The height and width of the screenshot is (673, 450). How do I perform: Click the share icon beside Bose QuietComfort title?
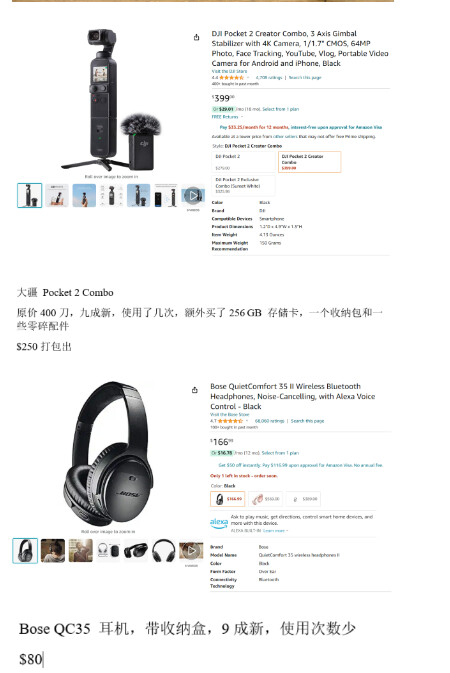coord(195,390)
